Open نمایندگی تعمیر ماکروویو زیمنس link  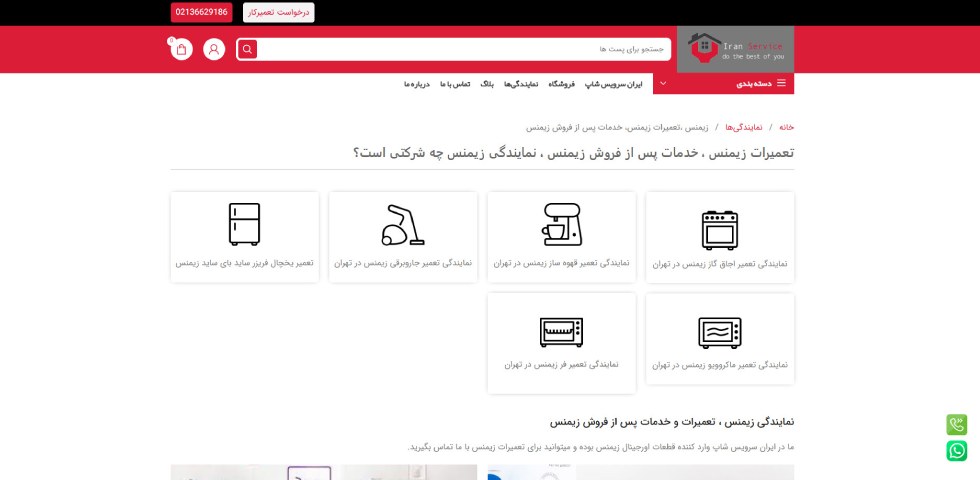point(720,365)
